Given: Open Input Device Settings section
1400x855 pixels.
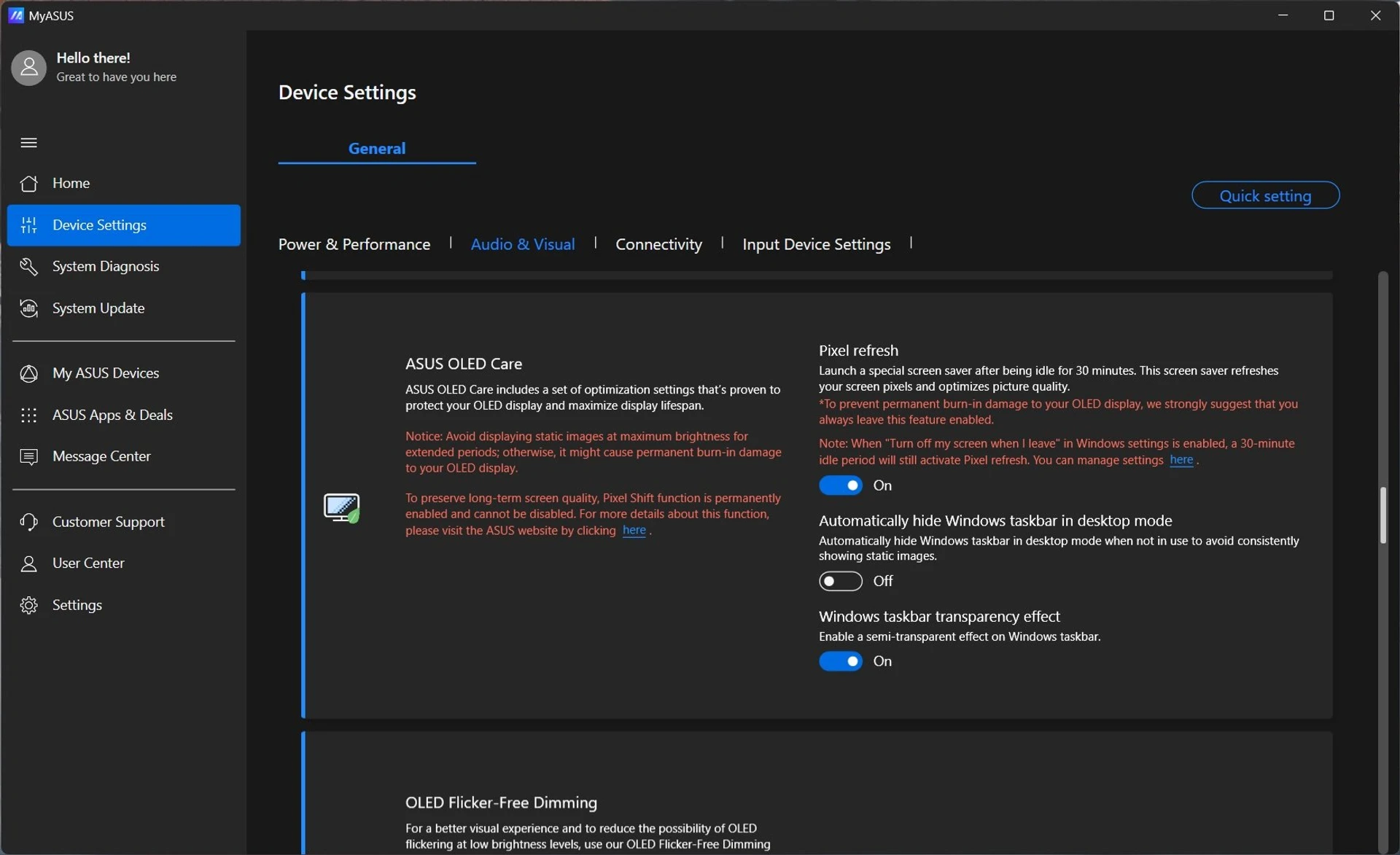Looking at the screenshot, I should pyautogui.click(x=816, y=244).
